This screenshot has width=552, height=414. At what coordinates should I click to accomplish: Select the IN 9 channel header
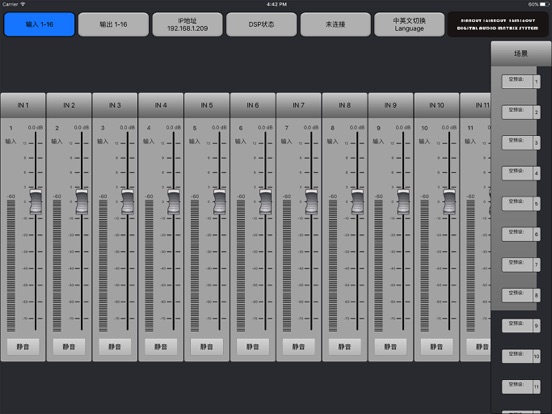(390, 105)
